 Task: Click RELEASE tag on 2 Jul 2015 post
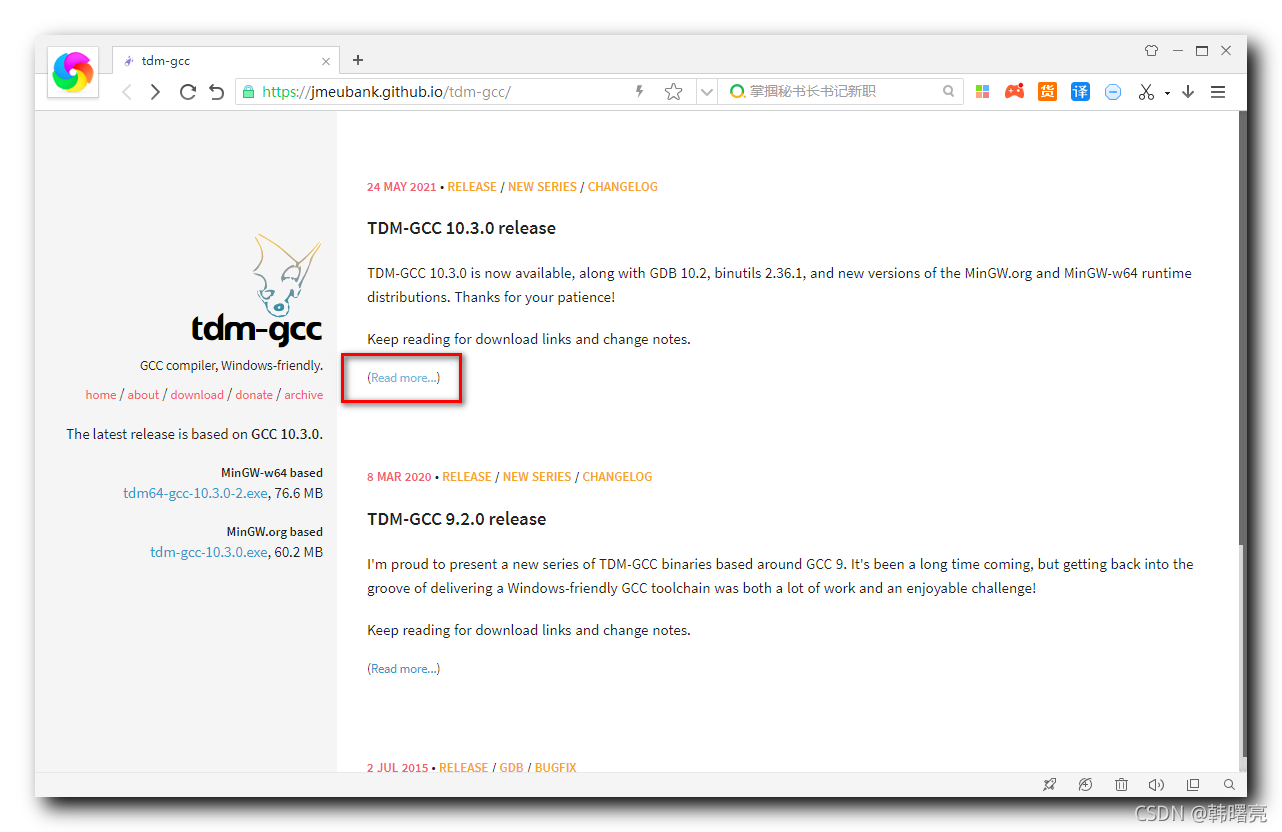464,768
